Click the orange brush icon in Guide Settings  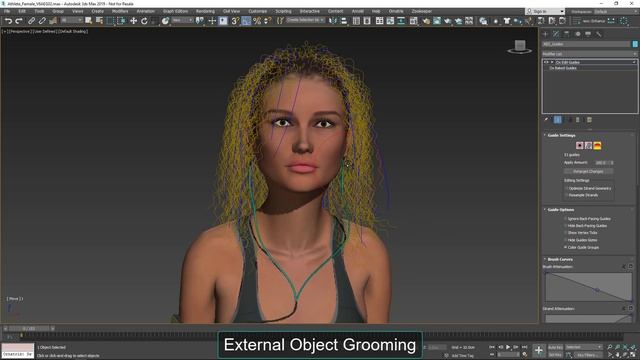tap(597, 145)
